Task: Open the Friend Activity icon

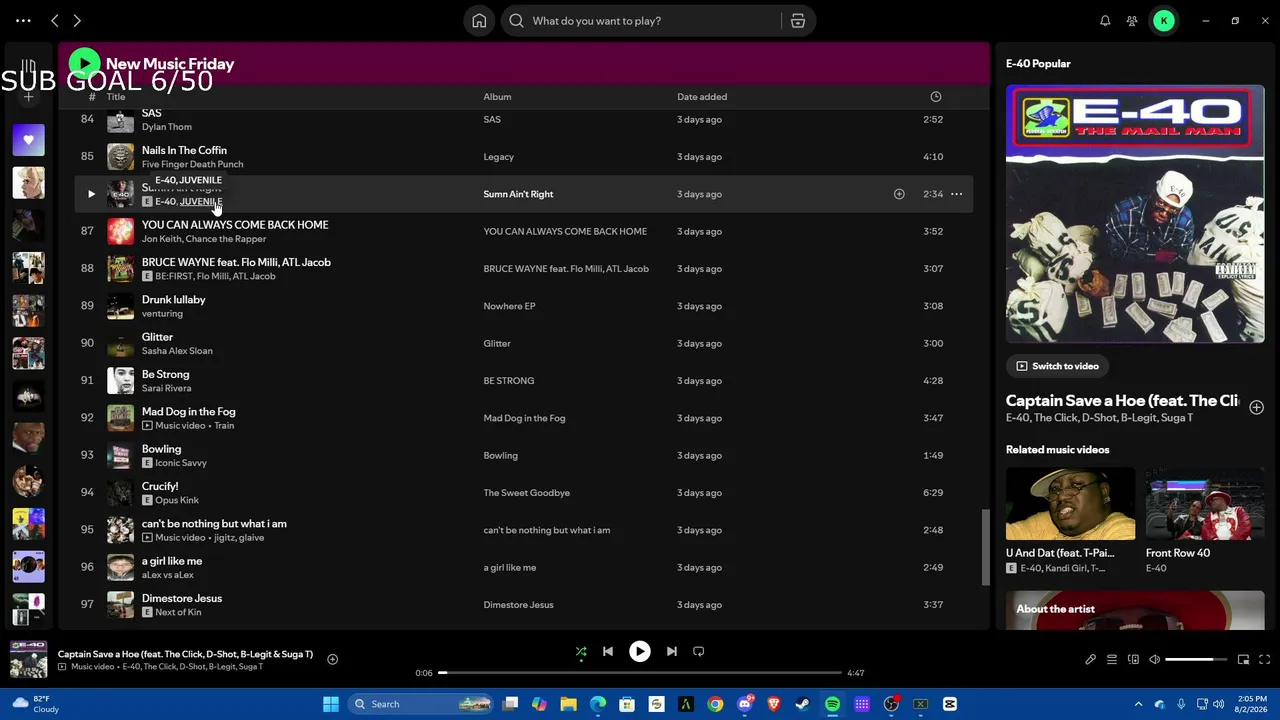Action: click(x=1132, y=21)
